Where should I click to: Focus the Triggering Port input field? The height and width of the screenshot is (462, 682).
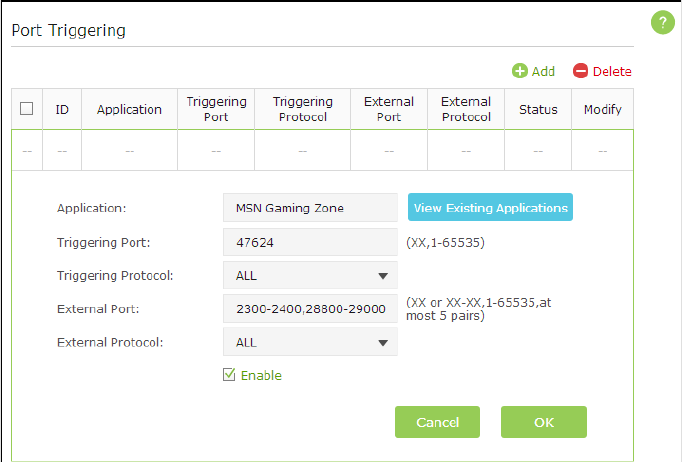tap(310, 242)
